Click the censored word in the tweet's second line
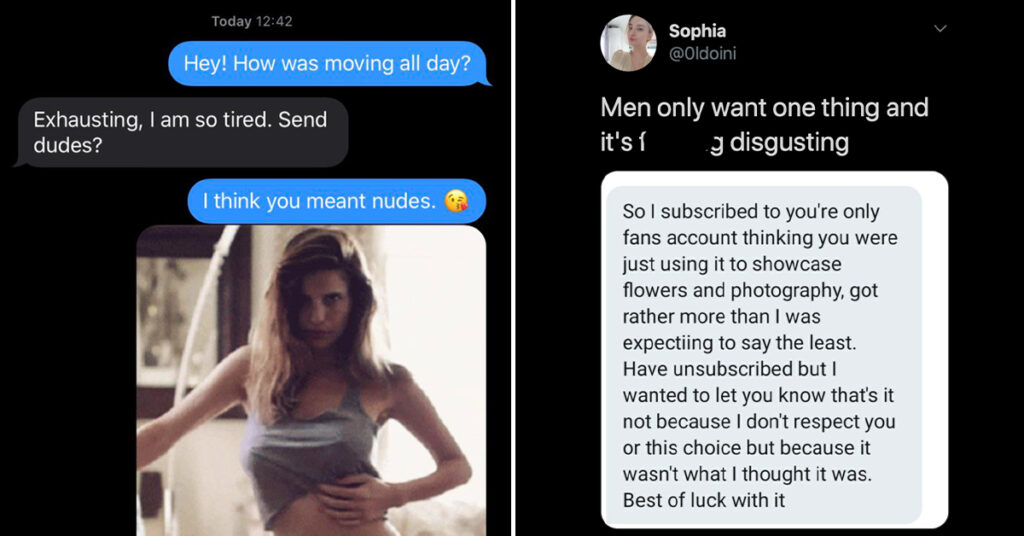This screenshot has height=536, width=1024. 680,142
